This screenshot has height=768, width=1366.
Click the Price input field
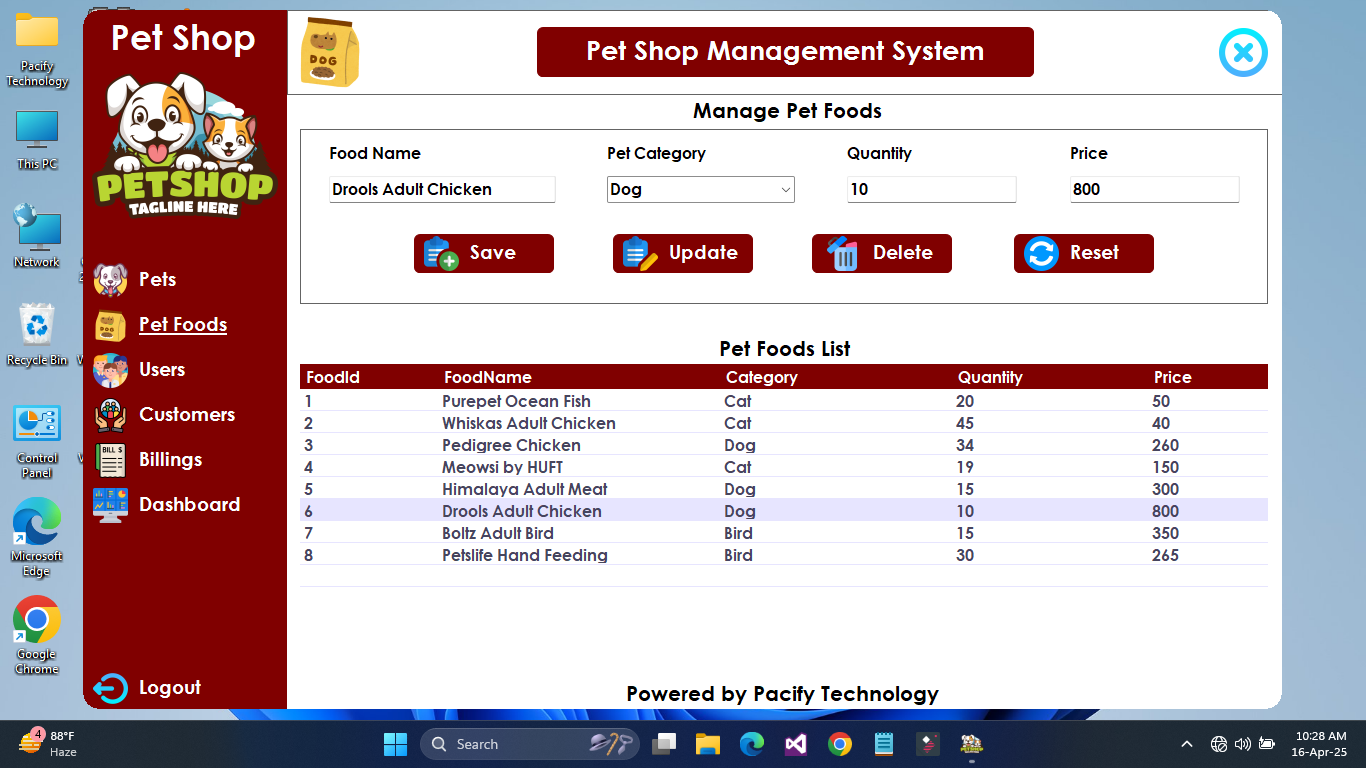tap(1154, 190)
